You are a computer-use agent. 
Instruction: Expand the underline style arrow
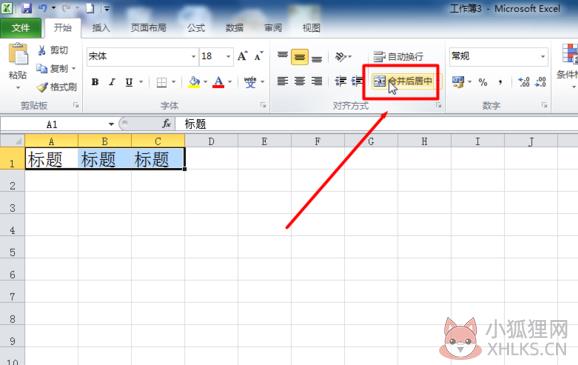coord(141,82)
